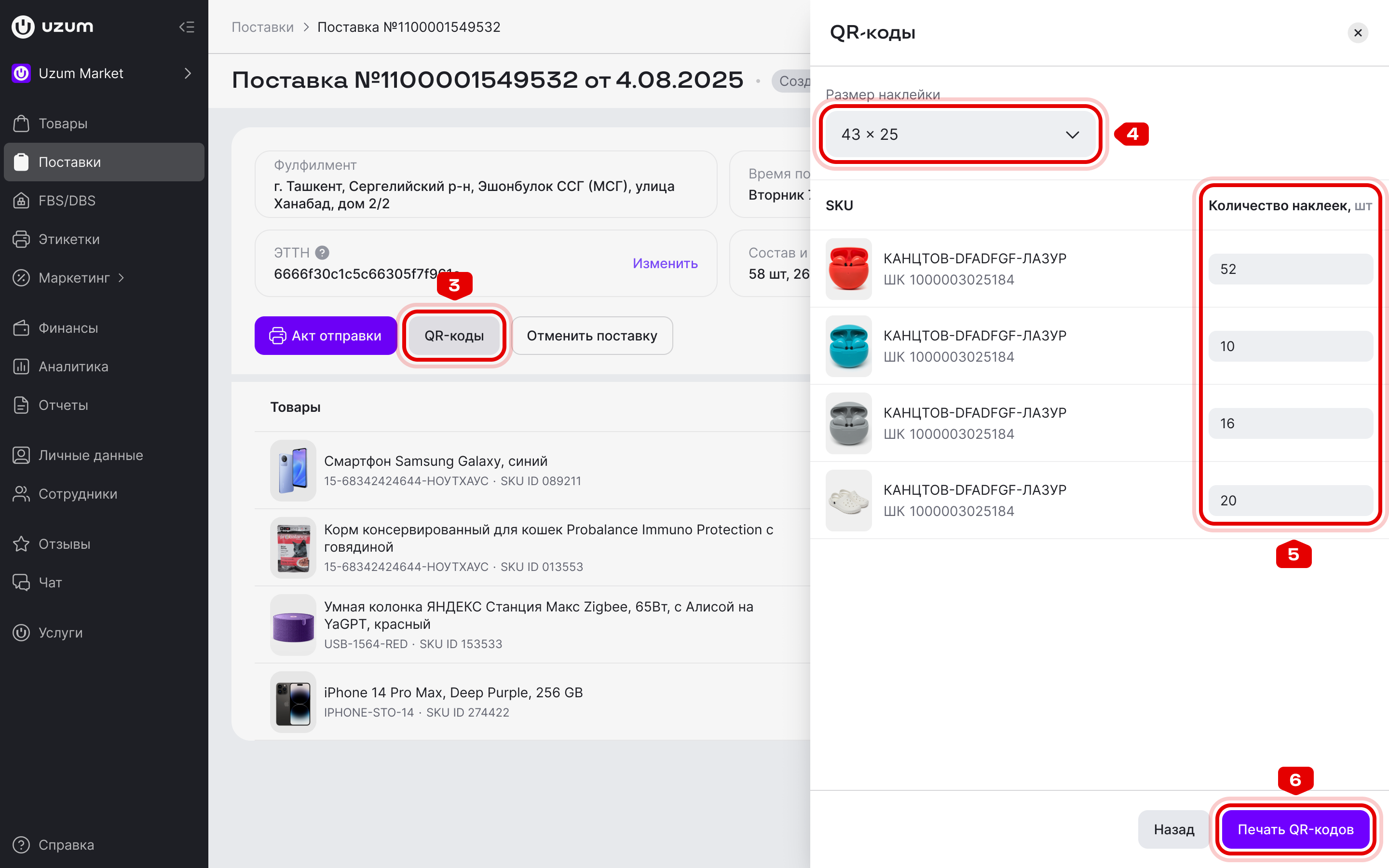Click Изменить link next to ЭТТН
Image resolution: width=1389 pixels, height=868 pixels.
665,263
